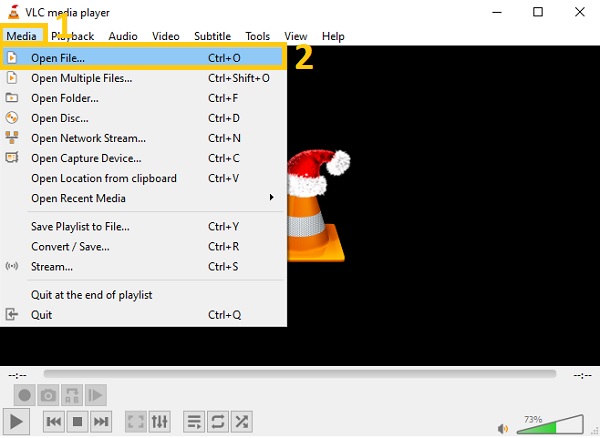Click the playback seek bar

point(300,374)
